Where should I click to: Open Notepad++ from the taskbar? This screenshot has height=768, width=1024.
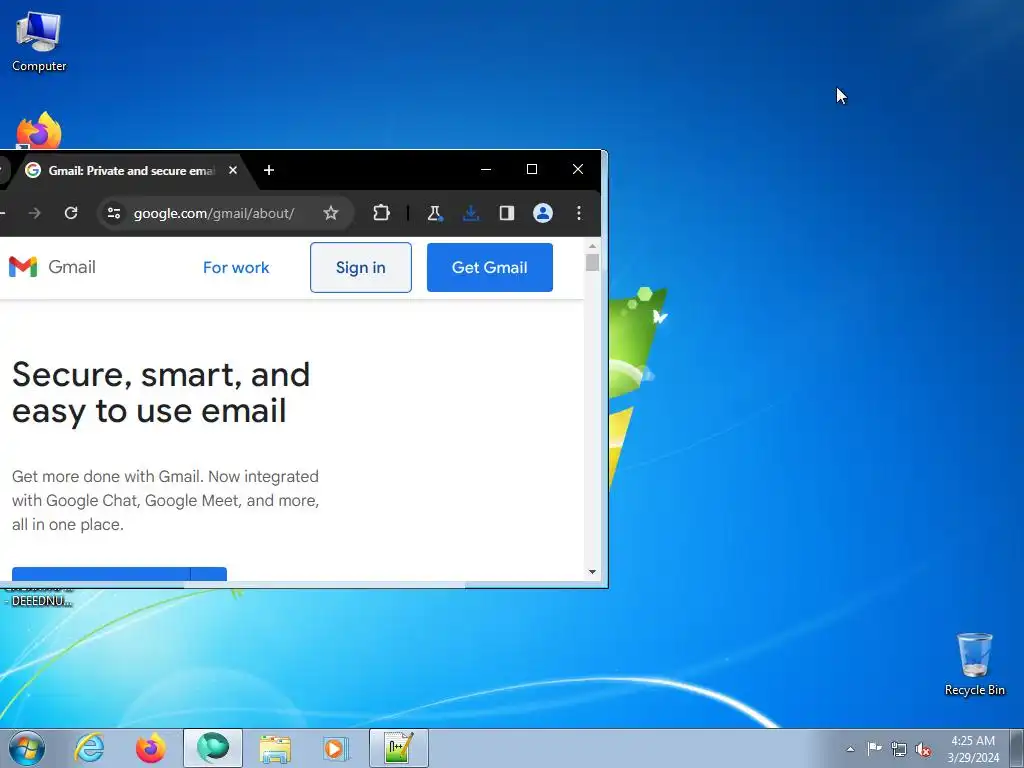coord(399,748)
